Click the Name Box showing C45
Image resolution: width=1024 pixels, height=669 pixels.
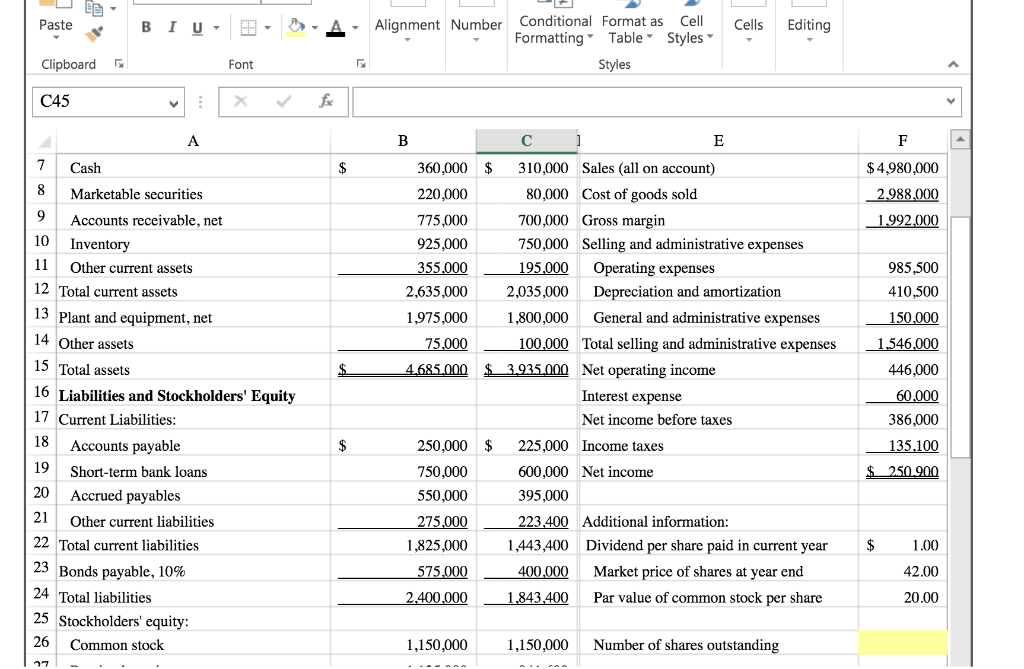108,101
